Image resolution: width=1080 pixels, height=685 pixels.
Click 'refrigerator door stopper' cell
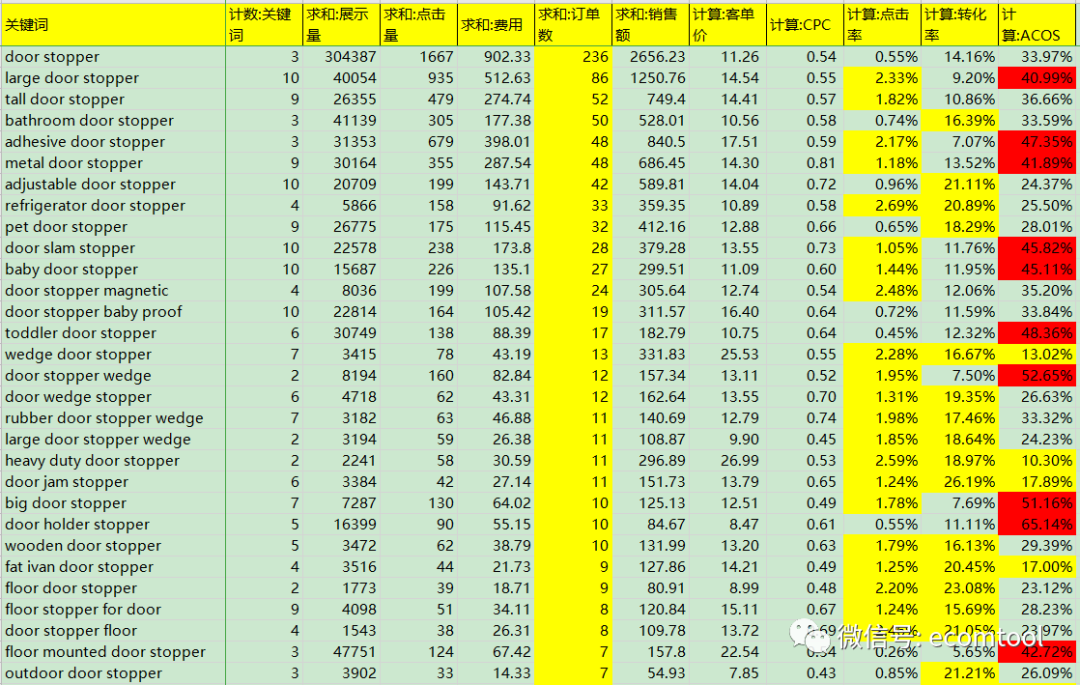pos(113,205)
